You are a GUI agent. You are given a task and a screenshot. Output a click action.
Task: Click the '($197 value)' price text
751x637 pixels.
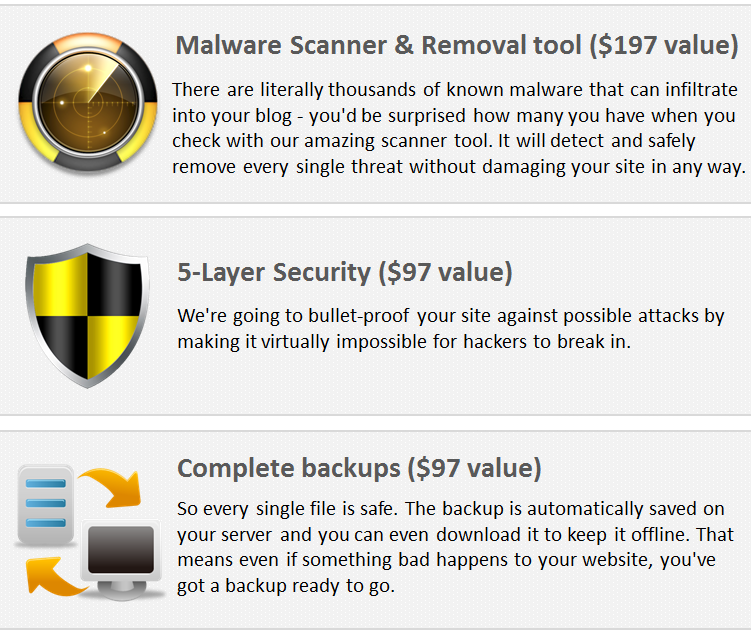tap(663, 46)
